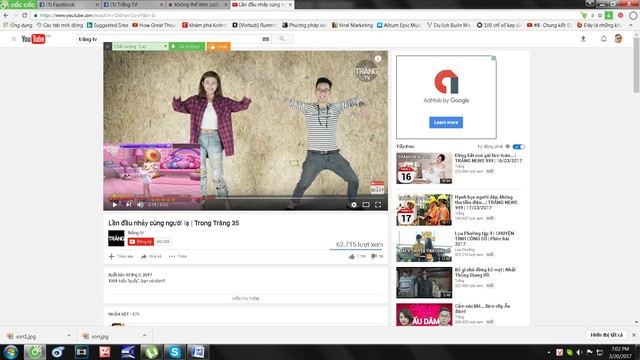Viewport: 640px width, 360px height.
Task: Click the search magnifier button
Action: 282,39
